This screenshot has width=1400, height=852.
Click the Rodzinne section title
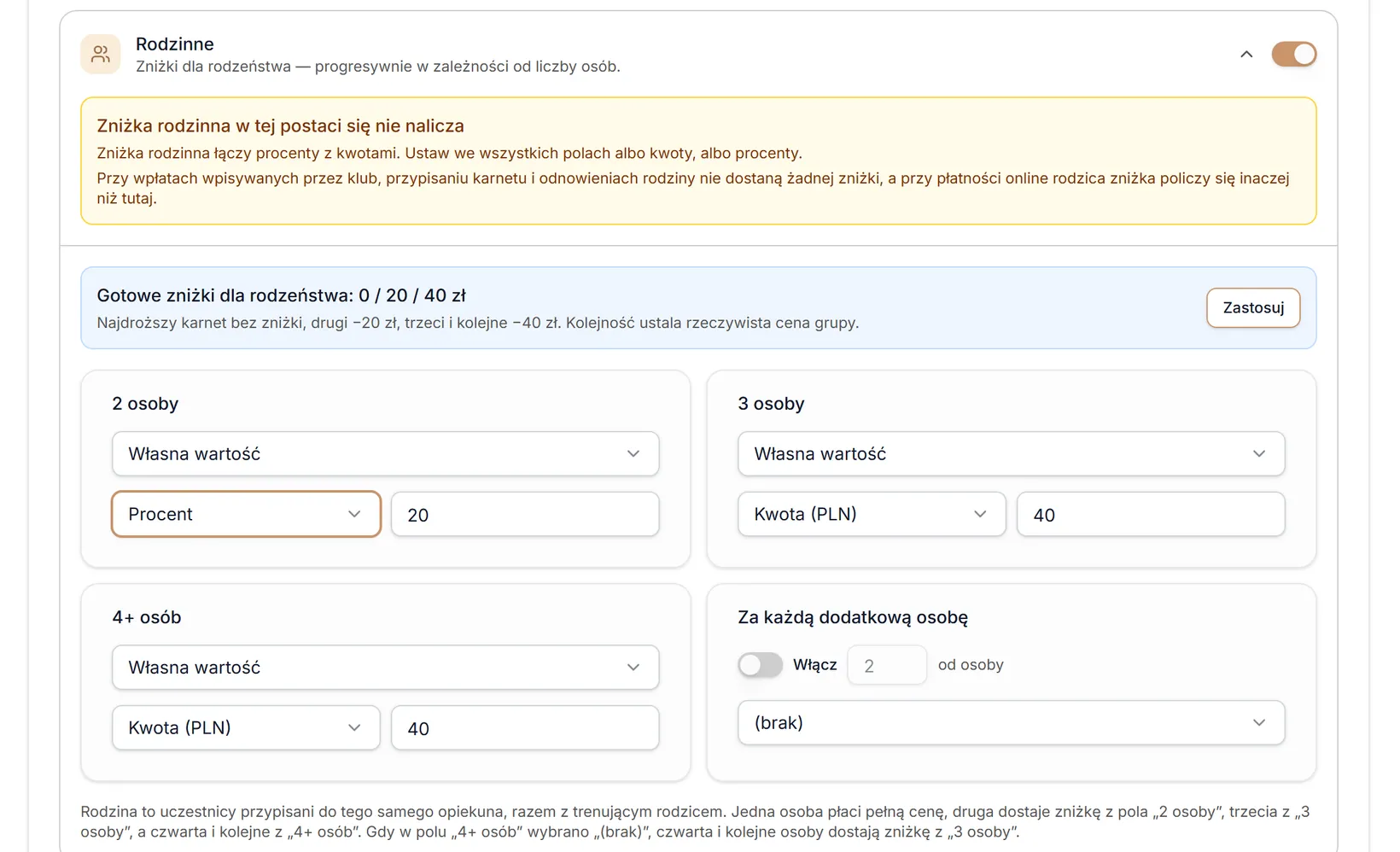point(175,44)
